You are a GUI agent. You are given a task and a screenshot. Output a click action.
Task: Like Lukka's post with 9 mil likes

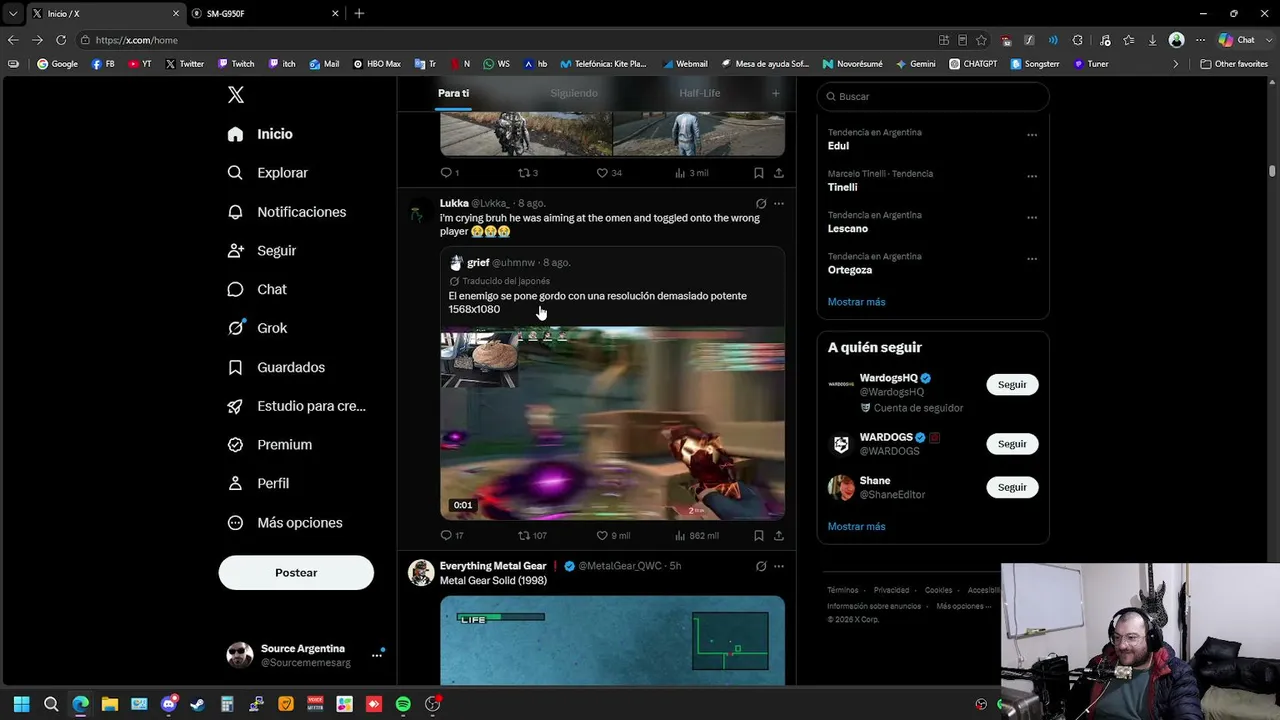coord(613,535)
